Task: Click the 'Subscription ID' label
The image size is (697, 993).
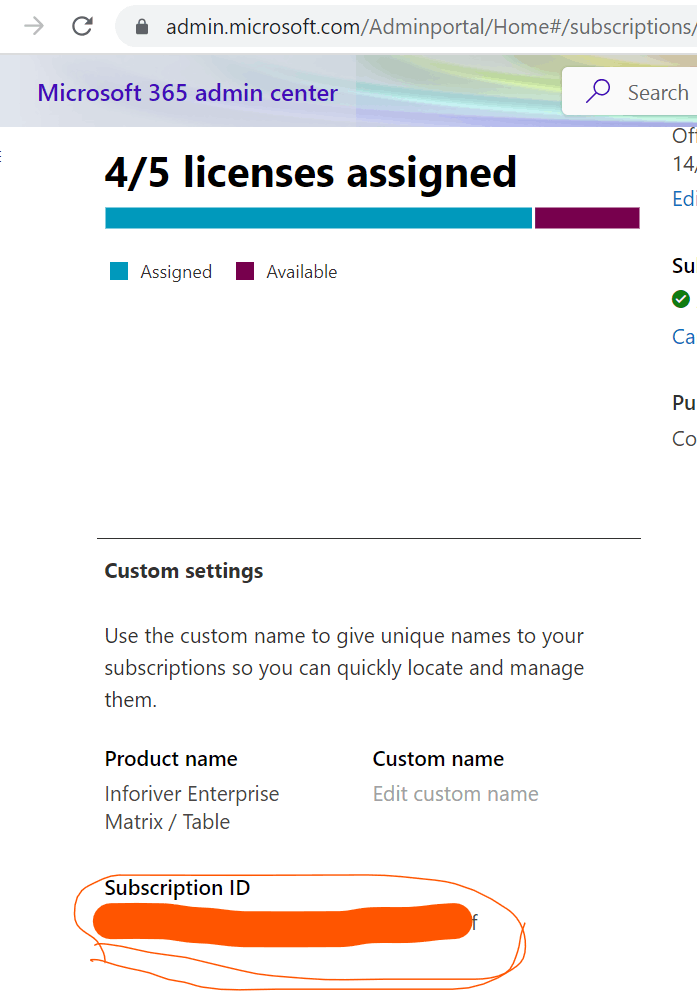Action: click(x=177, y=888)
